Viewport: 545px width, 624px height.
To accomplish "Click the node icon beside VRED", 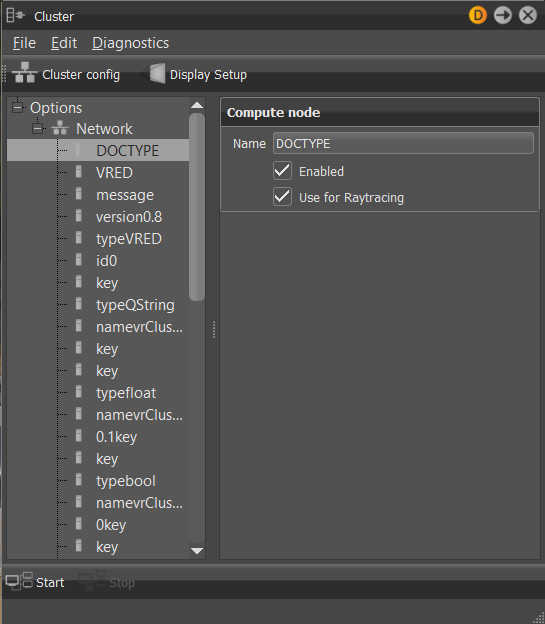I will pos(79,172).
